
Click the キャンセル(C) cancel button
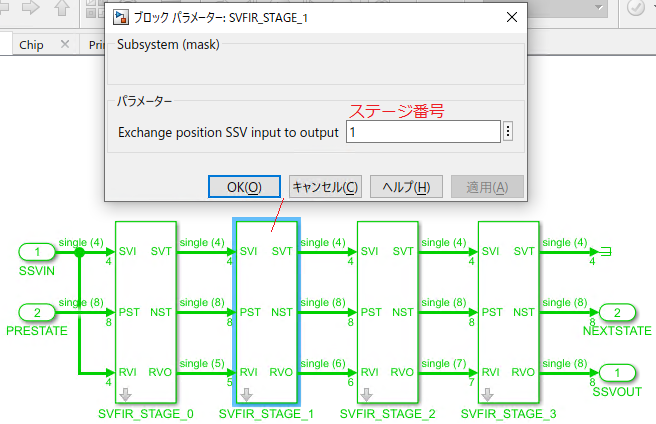(x=325, y=187)
